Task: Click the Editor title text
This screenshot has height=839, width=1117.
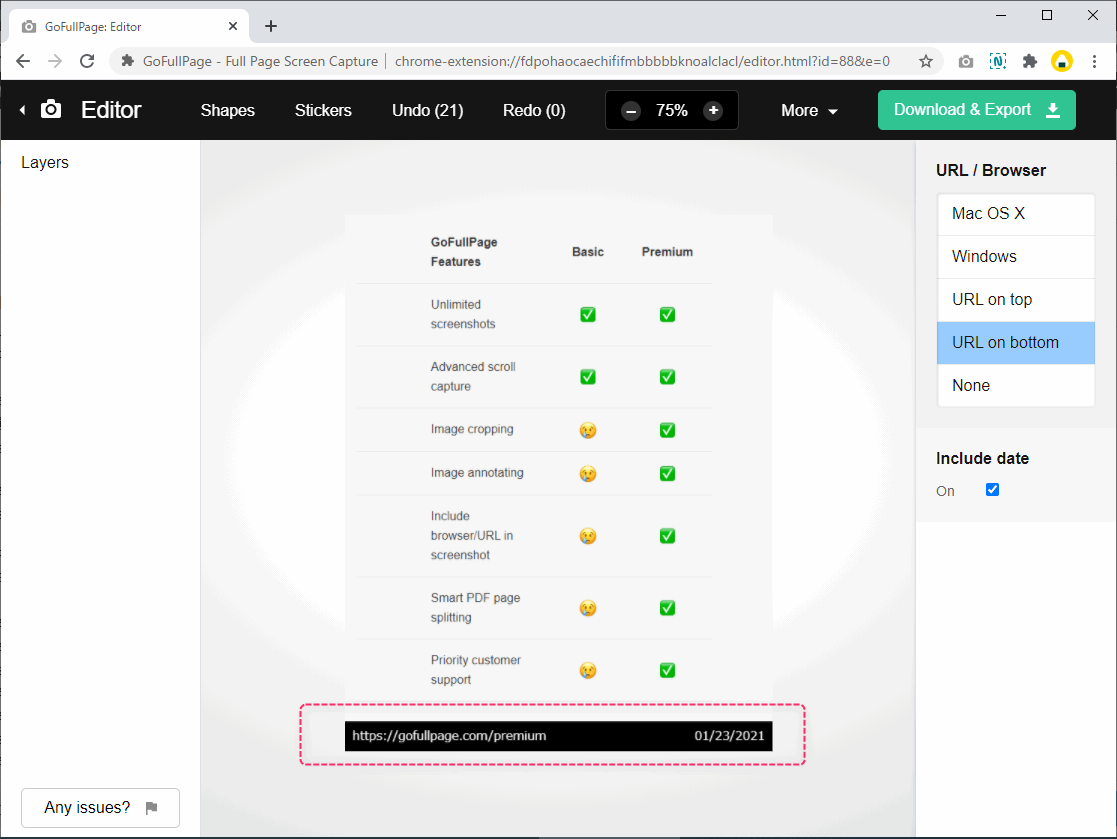Action: pyautogui.click(x=111, y=110)
